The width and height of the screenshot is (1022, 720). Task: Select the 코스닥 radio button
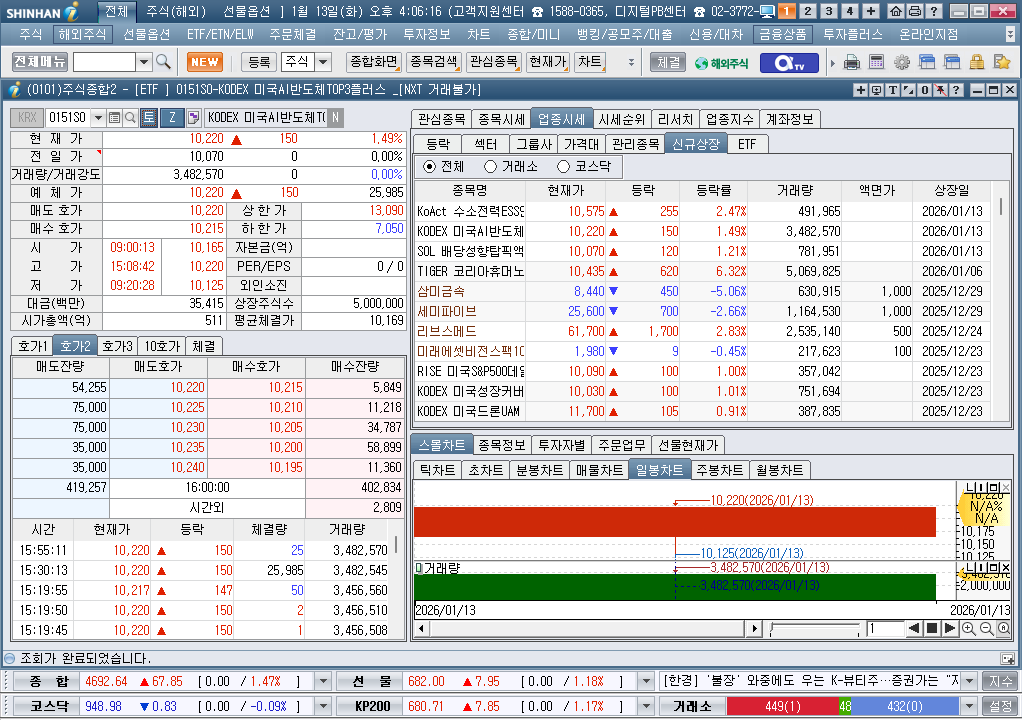(564, 167)
